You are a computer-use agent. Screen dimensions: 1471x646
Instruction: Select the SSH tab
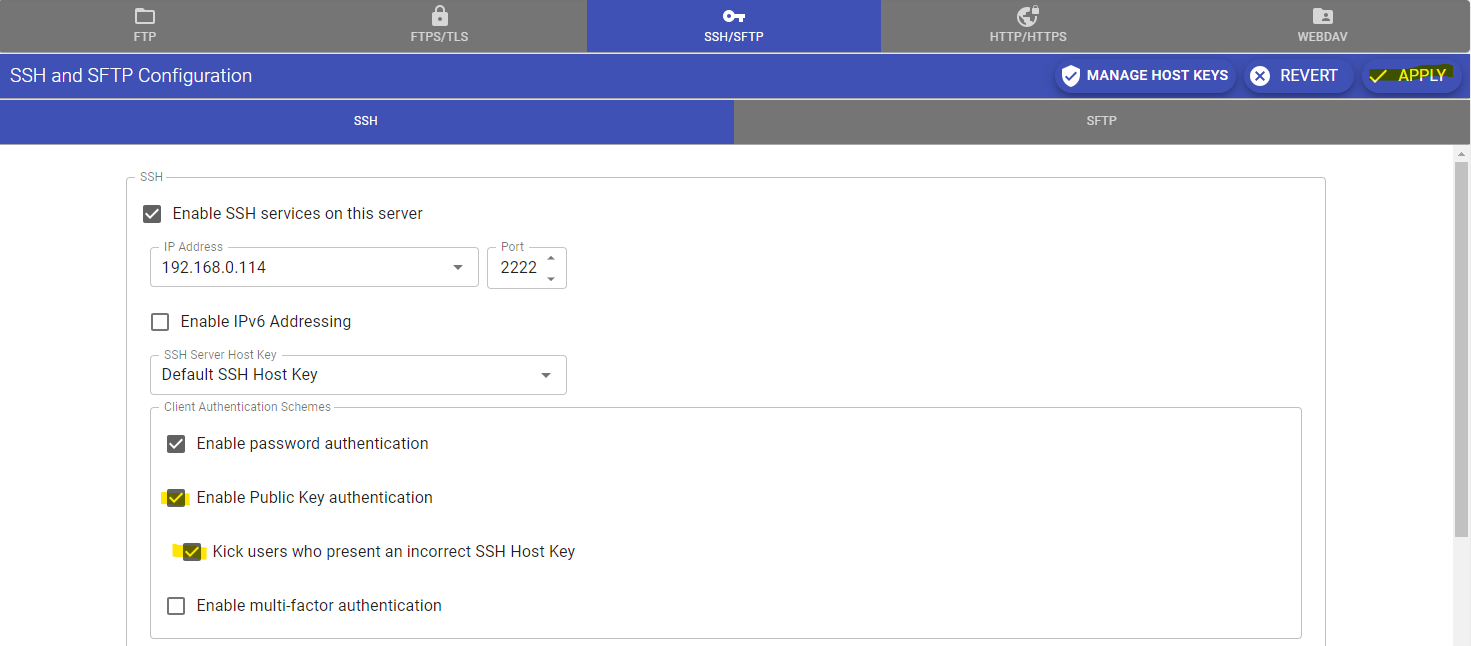366,120
